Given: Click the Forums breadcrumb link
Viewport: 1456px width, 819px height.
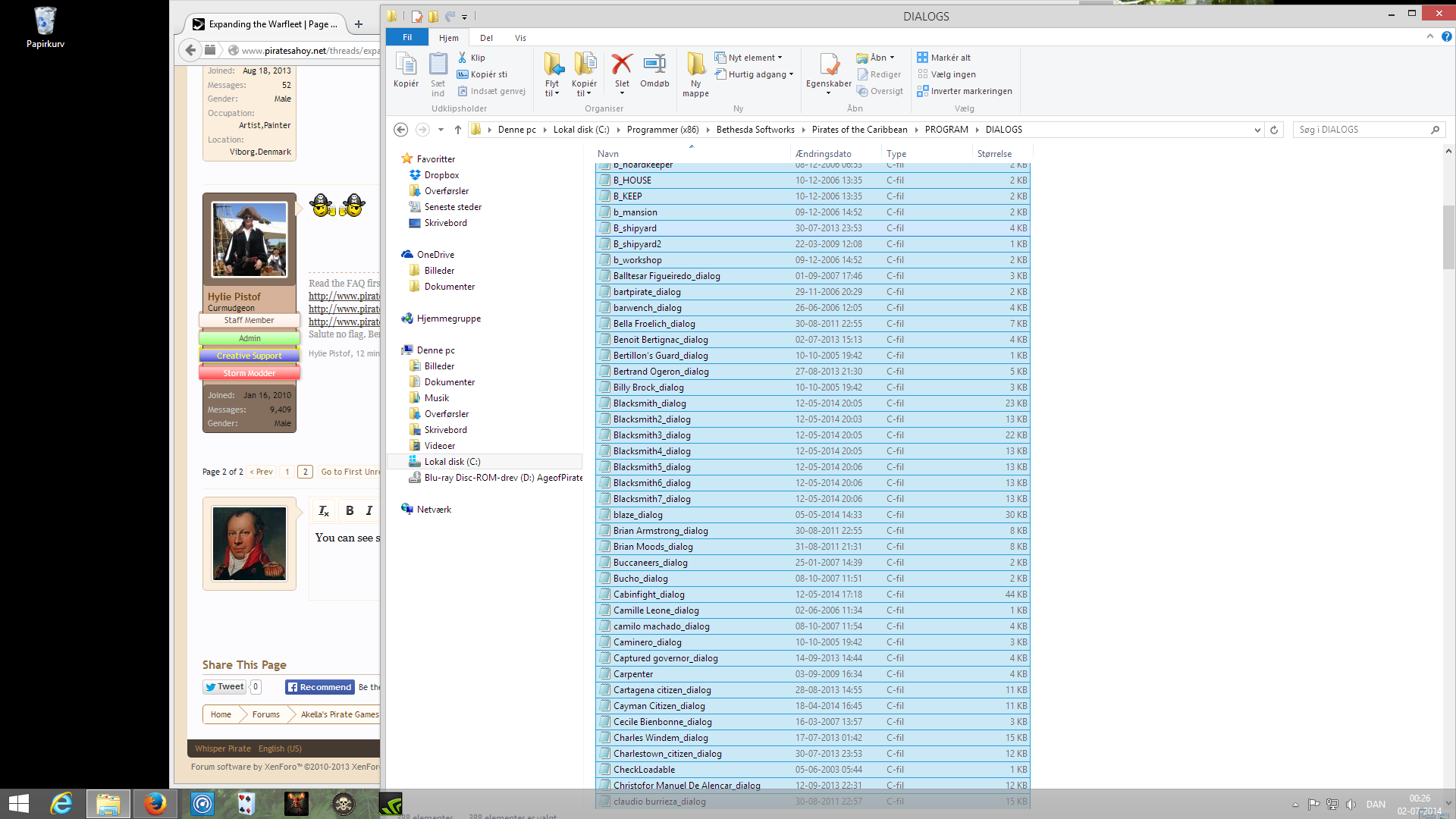Looking at the screenshot, I should (x=265, y=714).
